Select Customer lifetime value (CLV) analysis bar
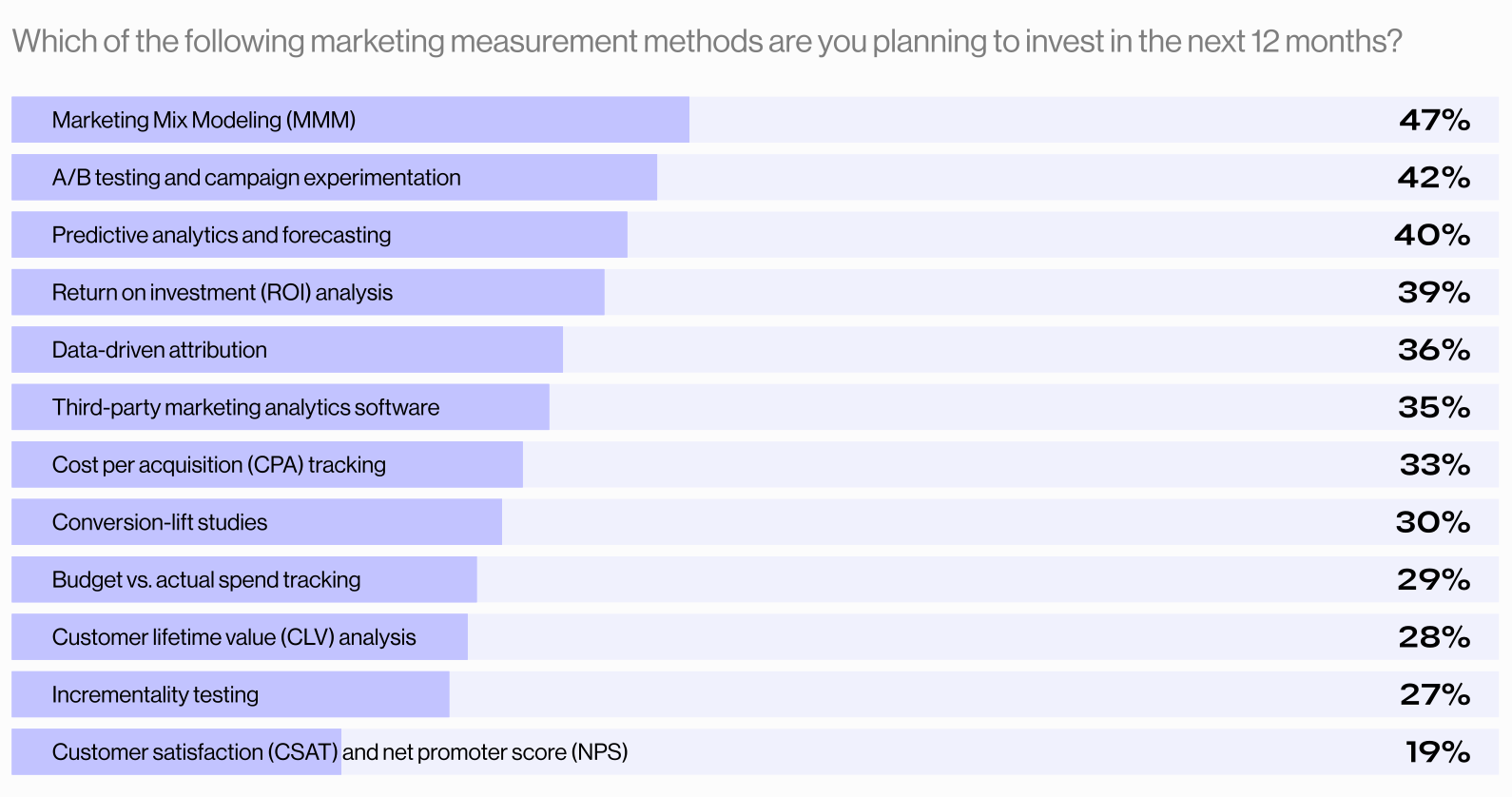This screenshot has height=797, width=1512. [240, 637]
